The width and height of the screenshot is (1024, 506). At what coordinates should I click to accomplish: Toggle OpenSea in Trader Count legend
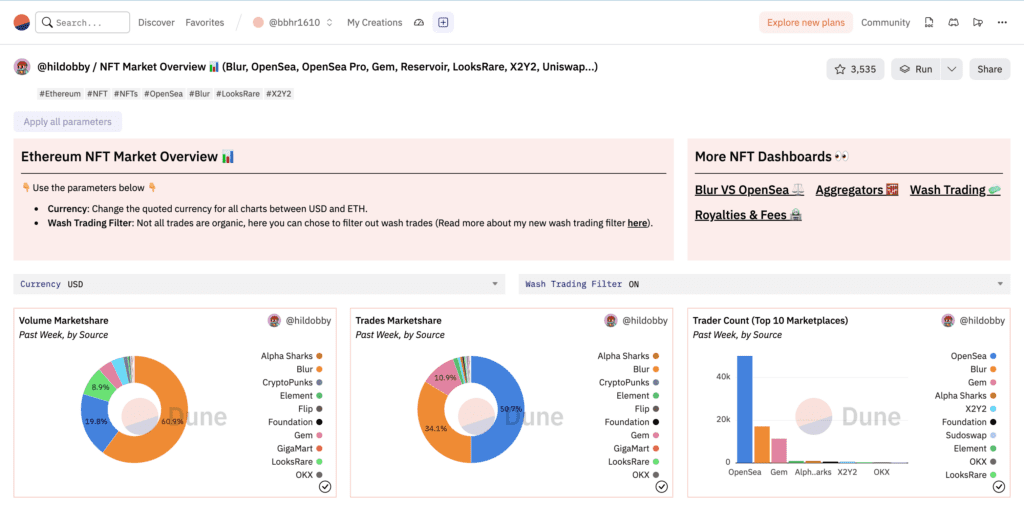(974, 356)
